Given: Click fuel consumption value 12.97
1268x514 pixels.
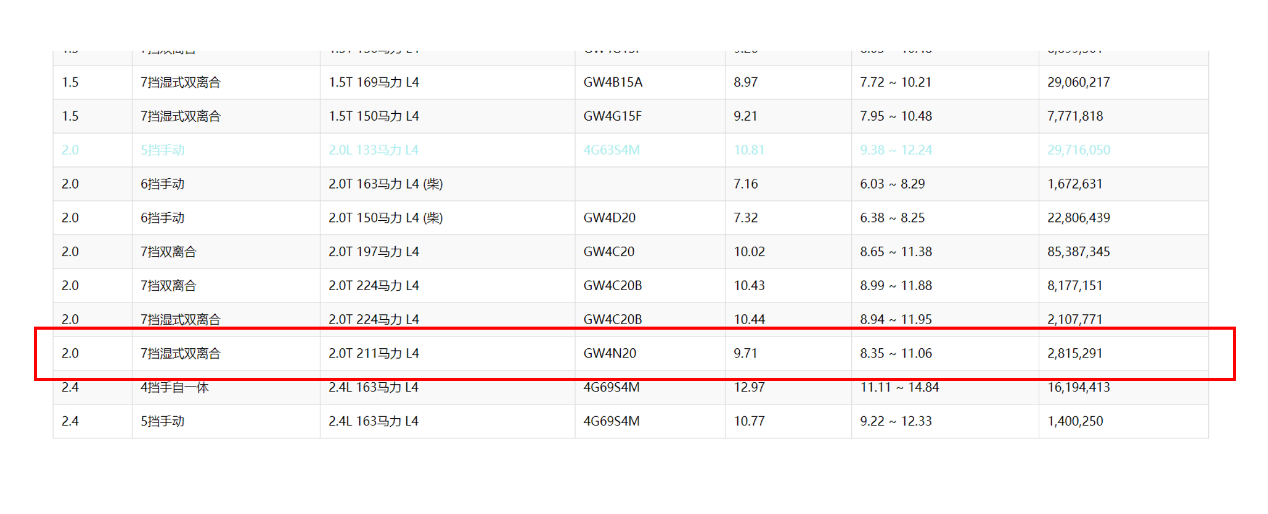Looking at the screenshot, I should click(x=749, y=387).
